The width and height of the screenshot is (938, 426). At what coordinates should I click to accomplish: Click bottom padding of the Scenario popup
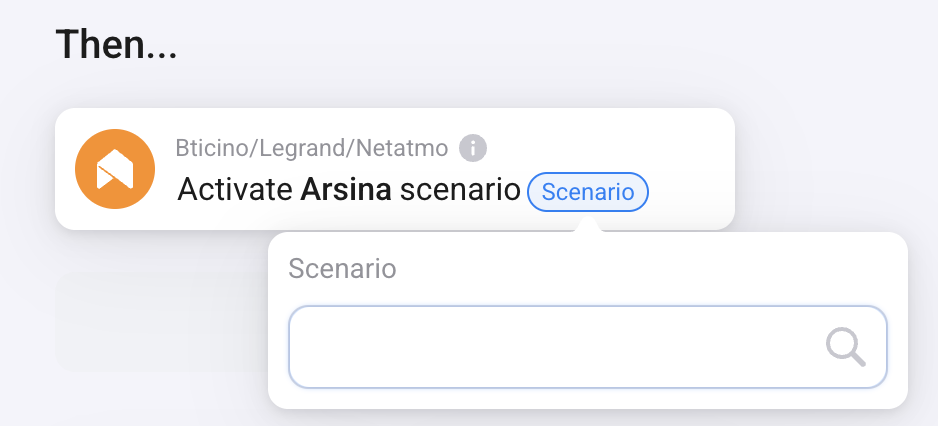[588, 398]
